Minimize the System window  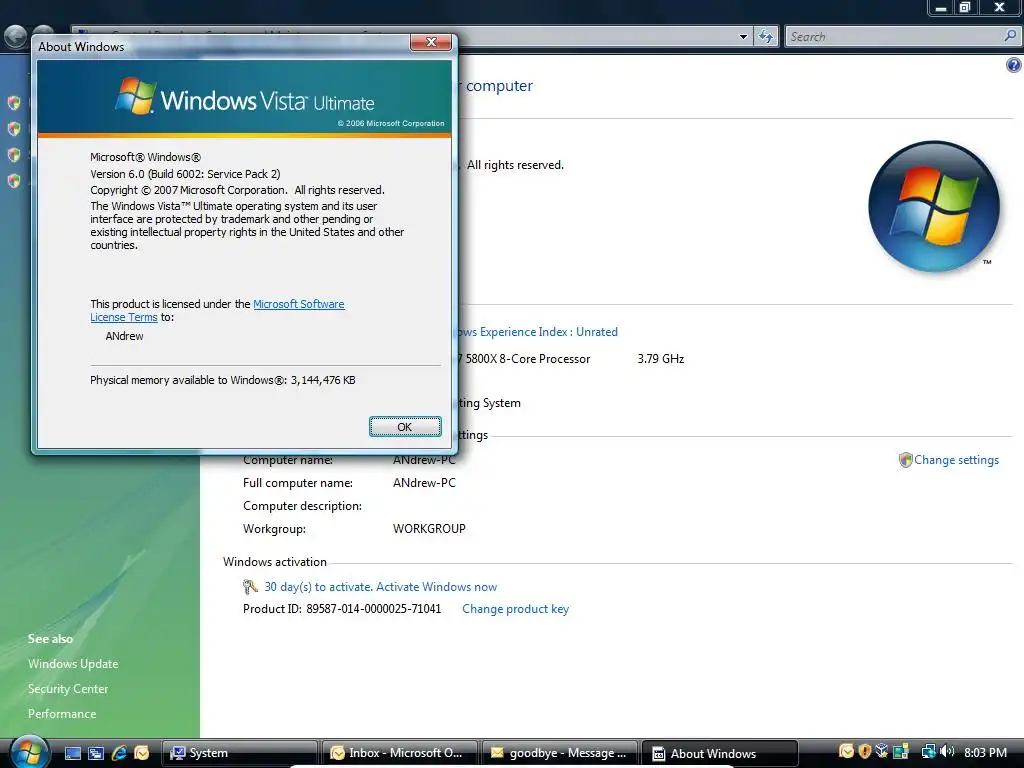click(941, 8)
